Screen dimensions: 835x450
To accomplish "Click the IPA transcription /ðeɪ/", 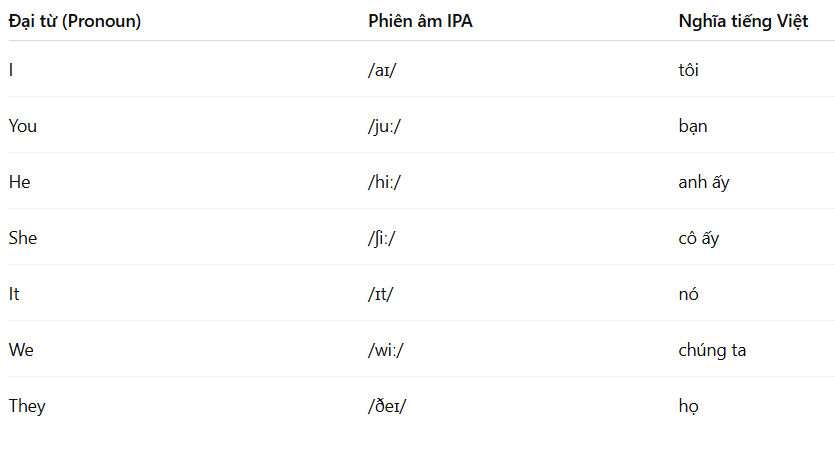I will click(387, 406).
